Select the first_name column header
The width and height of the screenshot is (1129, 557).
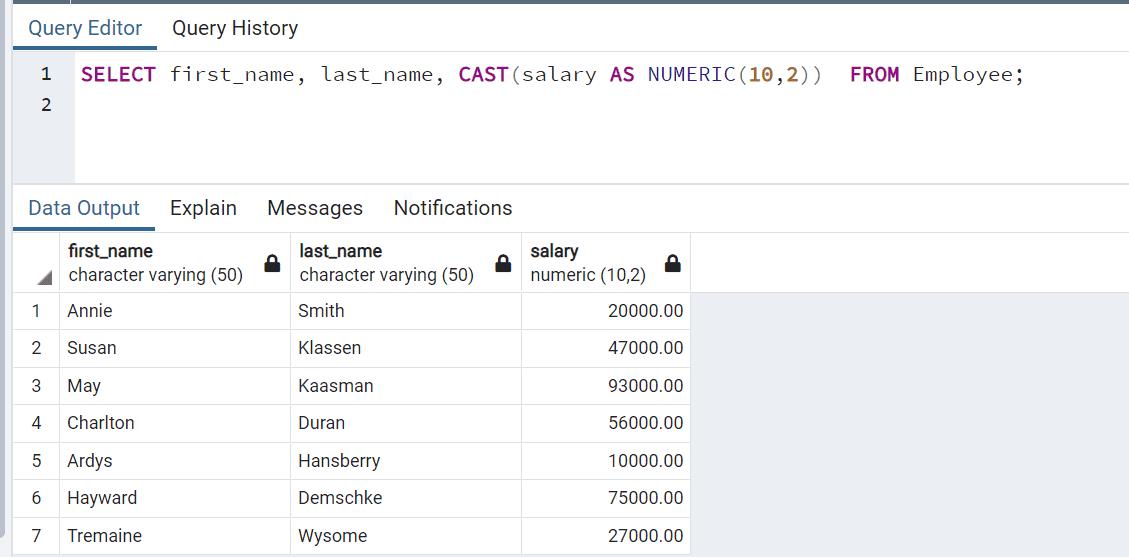(x=155, y=263)
